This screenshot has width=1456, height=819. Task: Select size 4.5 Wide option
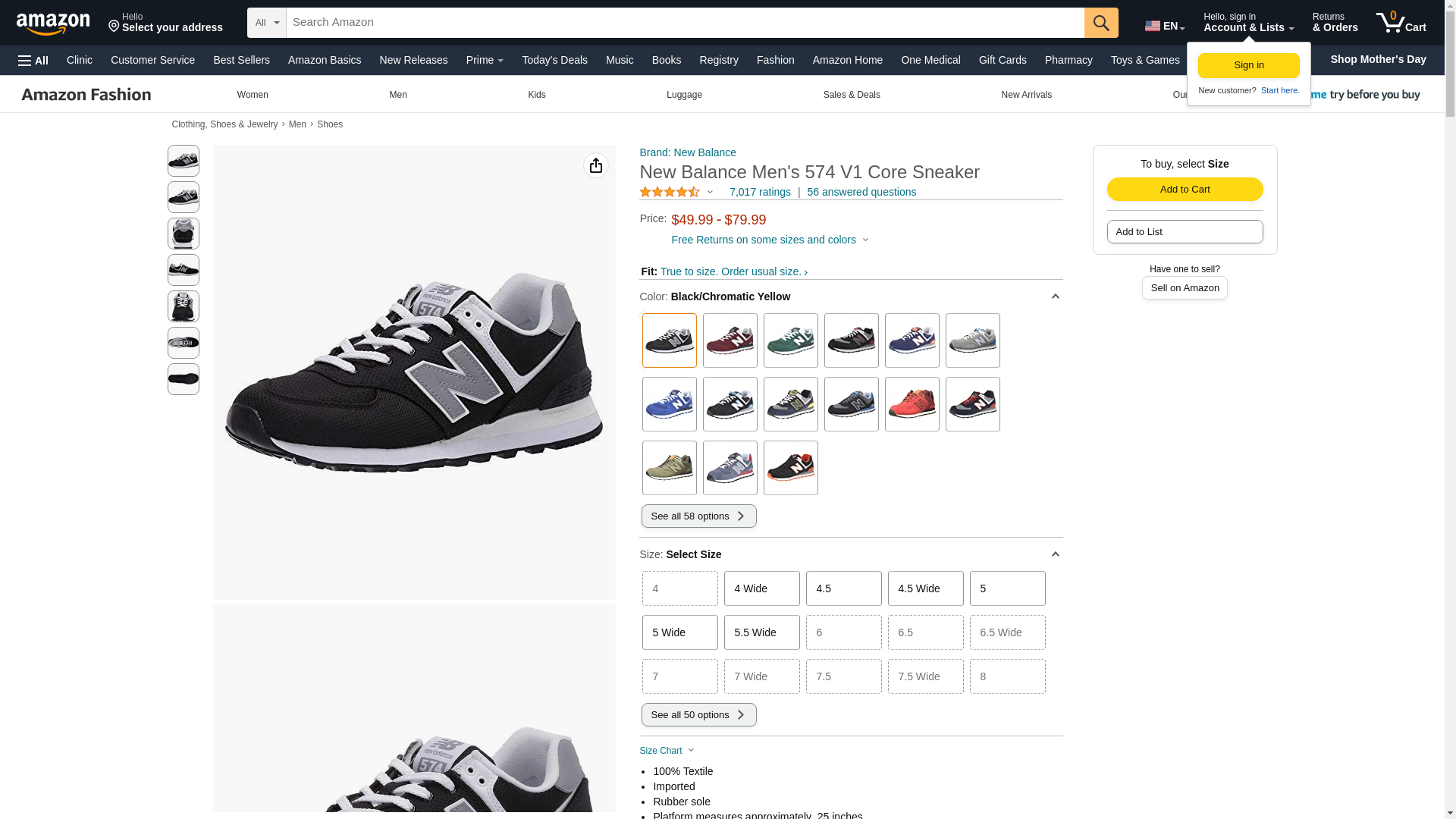click(x=925, y=588)
